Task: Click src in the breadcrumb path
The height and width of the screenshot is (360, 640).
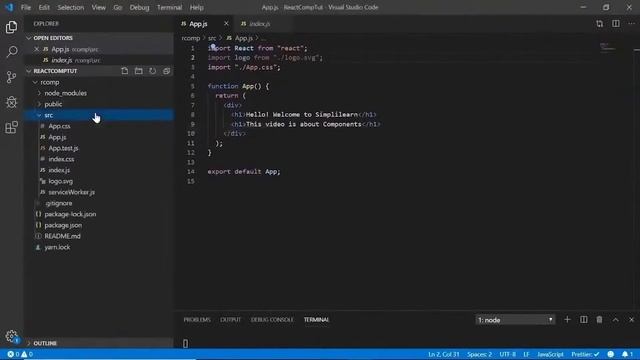Action: click(212, 38)
